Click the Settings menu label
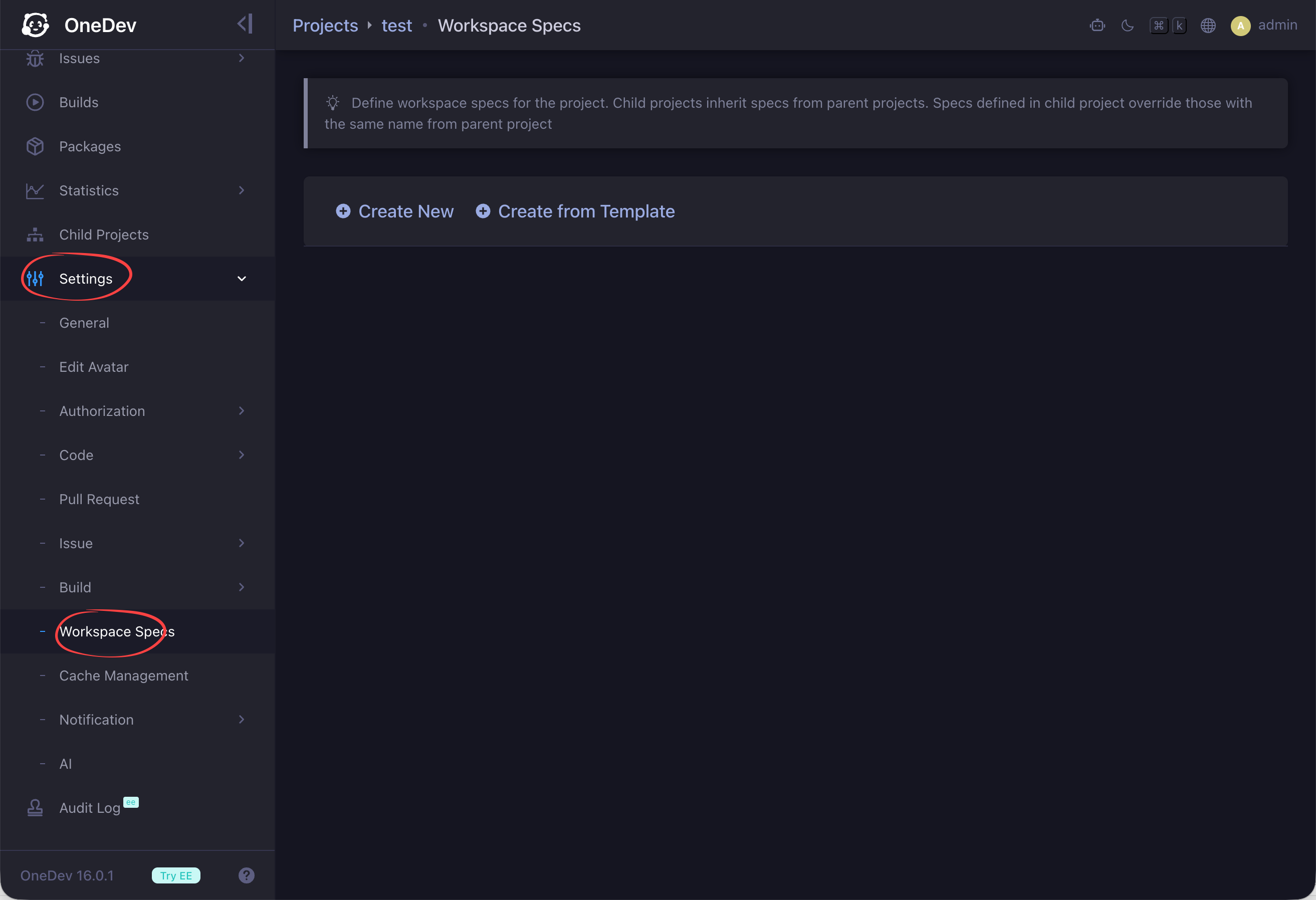The height and width of the screenshot is (900, 1316). click(x=86, y=279)
